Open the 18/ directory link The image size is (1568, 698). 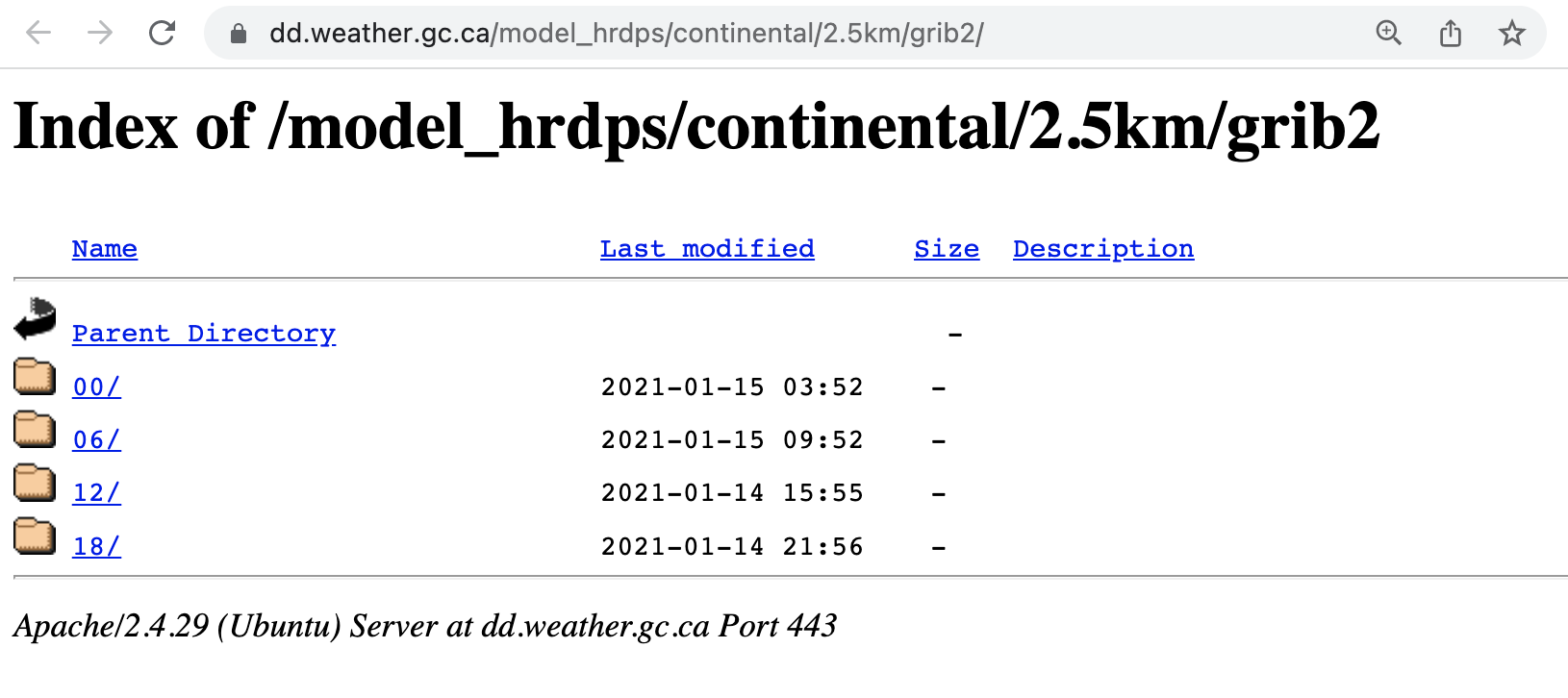click(97, 547)
